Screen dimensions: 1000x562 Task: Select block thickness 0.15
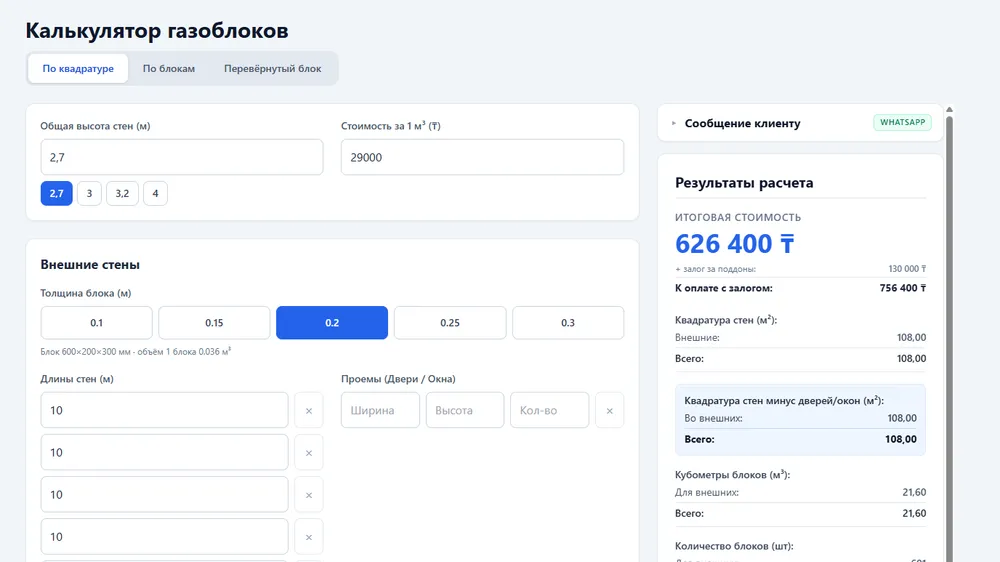214,323
